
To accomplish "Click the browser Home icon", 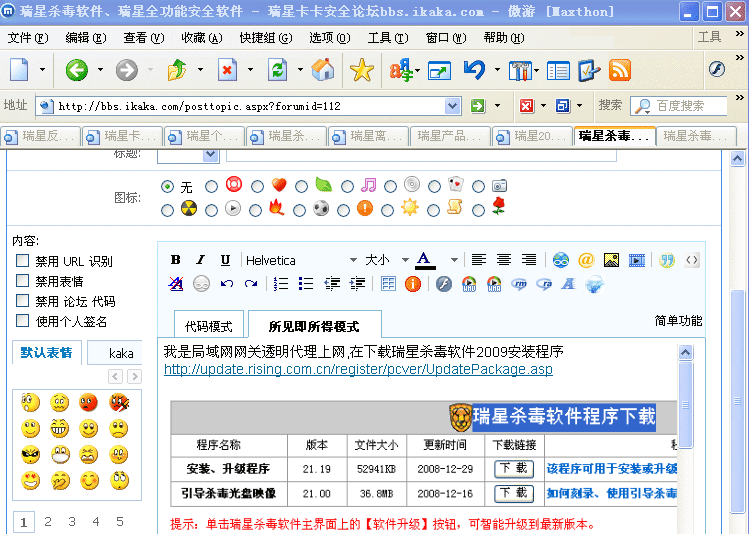I will point(322,70).
